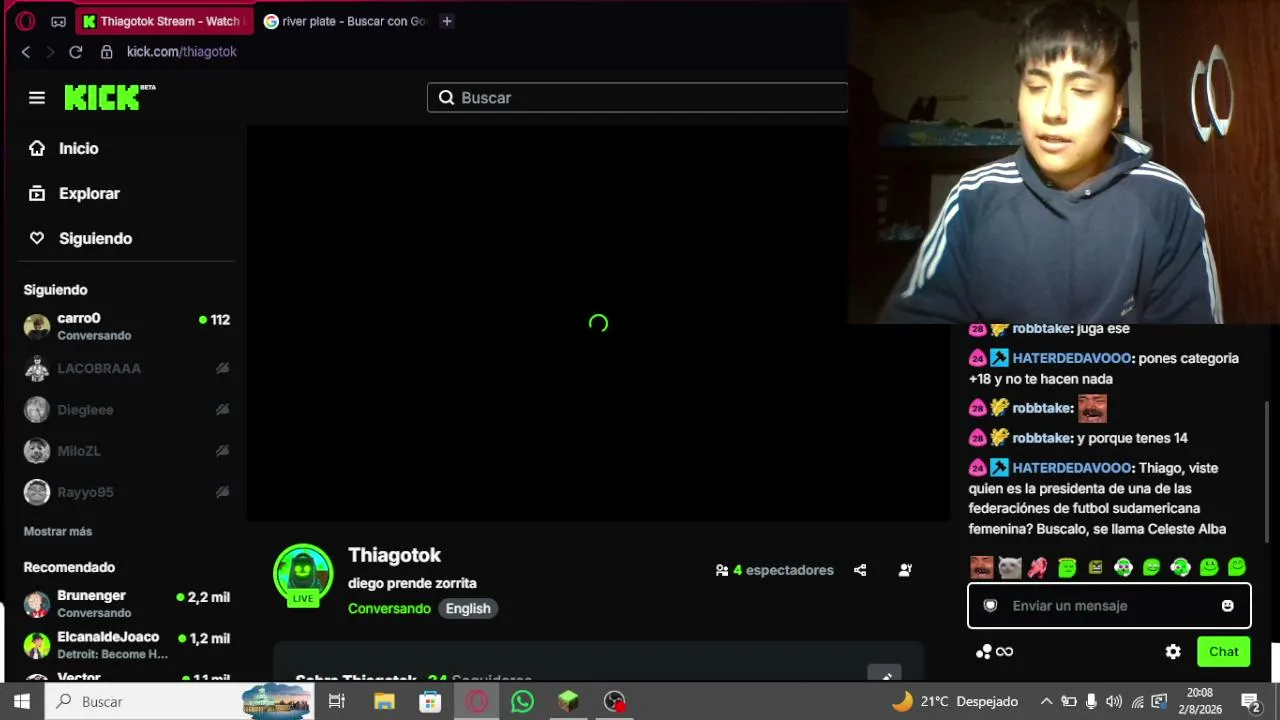Open Diegleee's channel from the sidebar

point(127,409)
